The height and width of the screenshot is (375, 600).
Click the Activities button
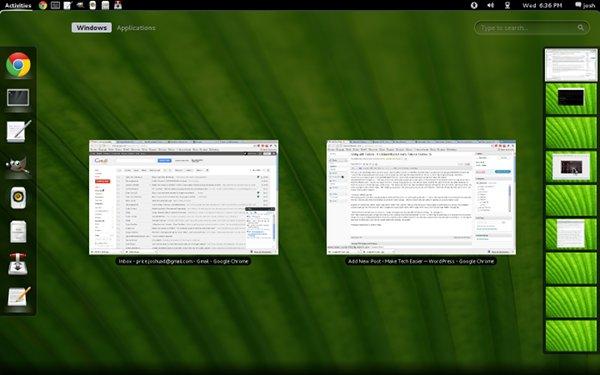coord(18,5)
